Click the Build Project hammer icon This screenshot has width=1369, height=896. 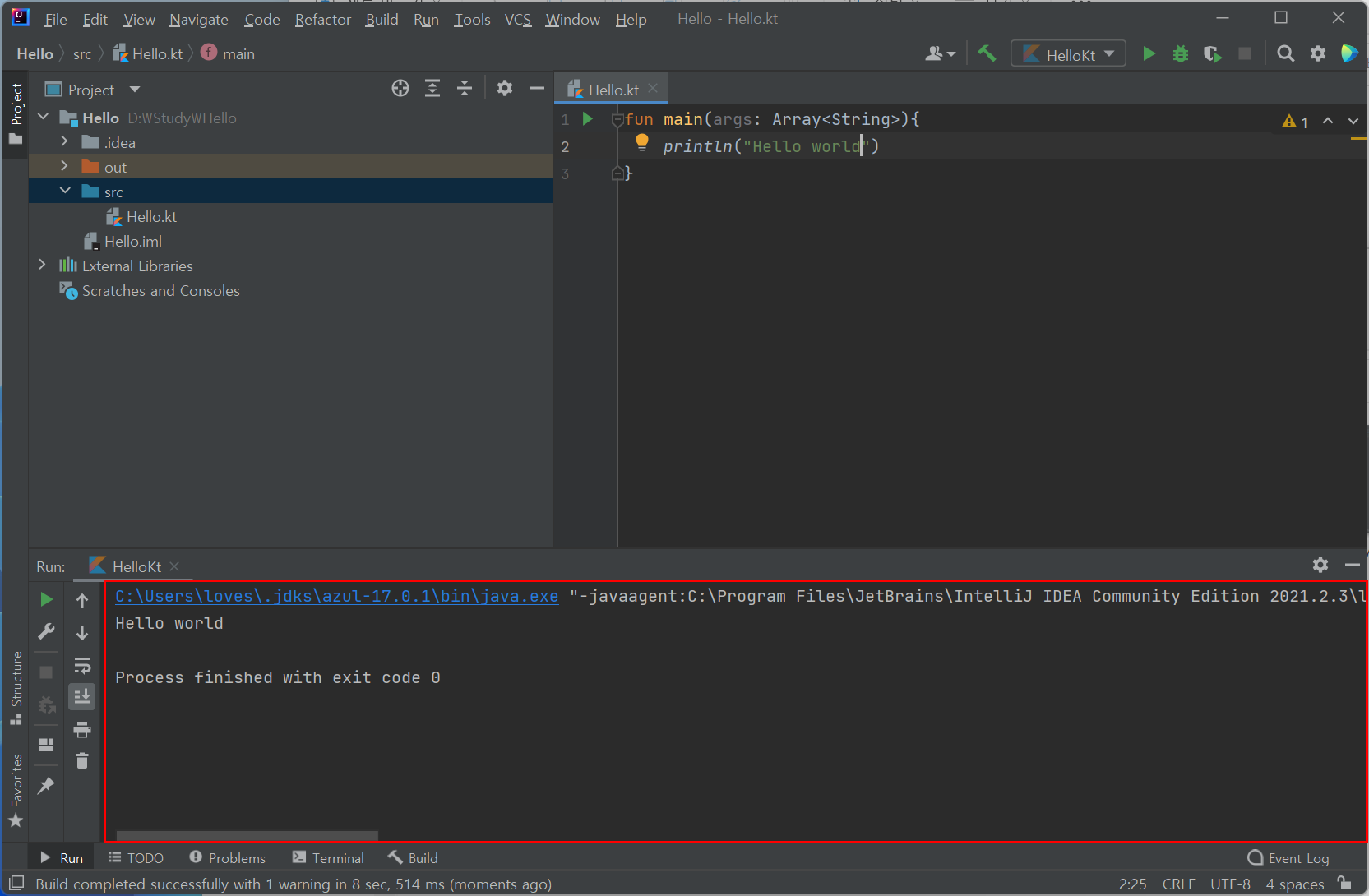point(987,54)
